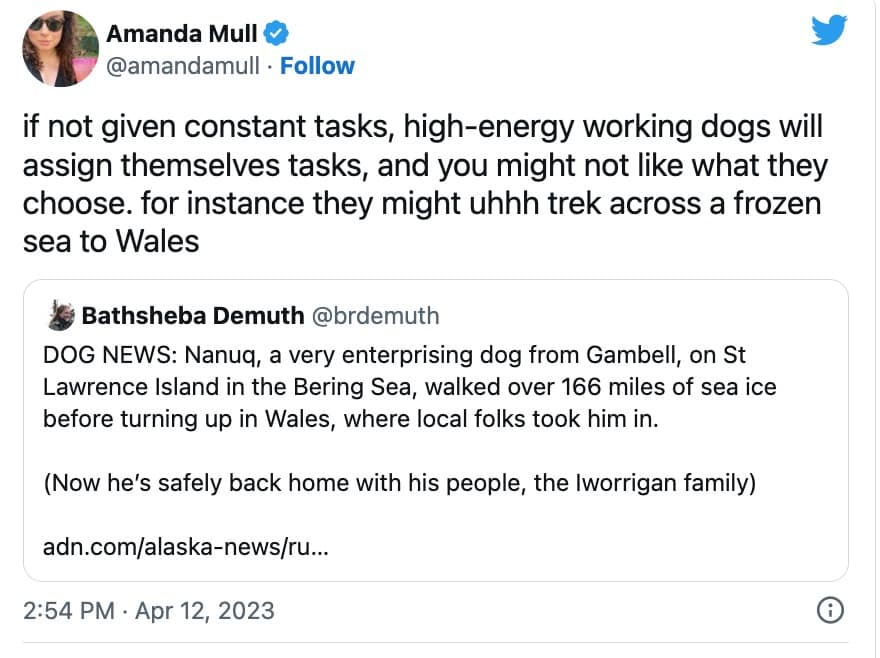Open Amanda Mull's profile picture
The image size is (880, 658).
(59, 48)
